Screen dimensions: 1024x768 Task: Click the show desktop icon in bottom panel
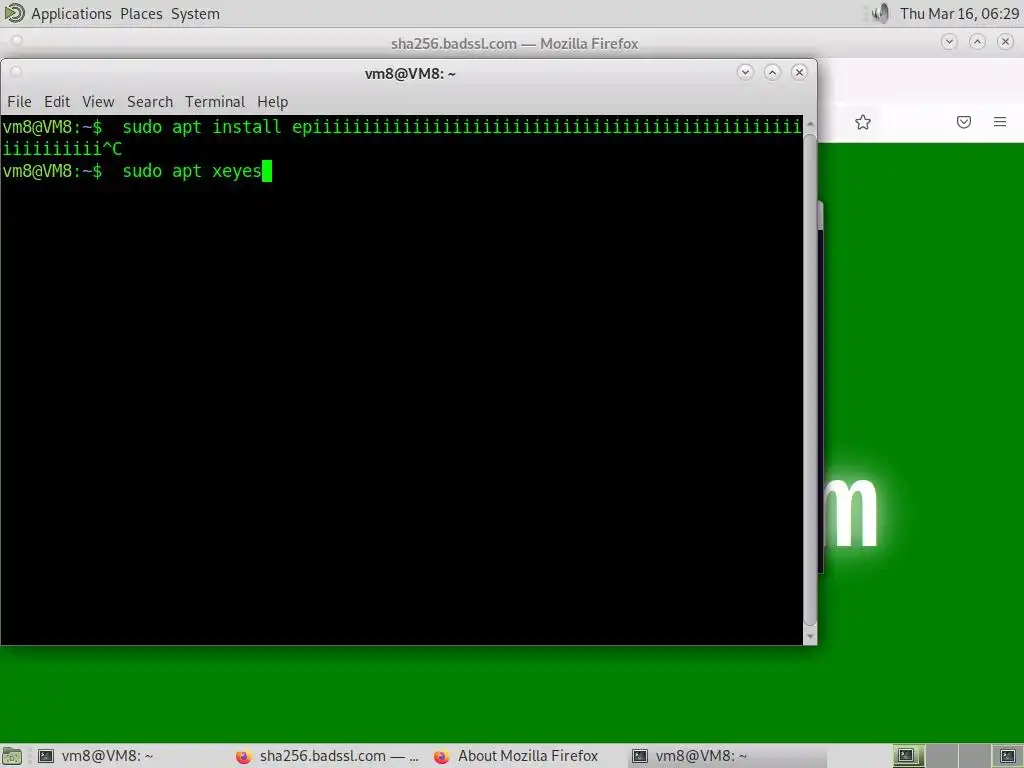click(12, 756)
